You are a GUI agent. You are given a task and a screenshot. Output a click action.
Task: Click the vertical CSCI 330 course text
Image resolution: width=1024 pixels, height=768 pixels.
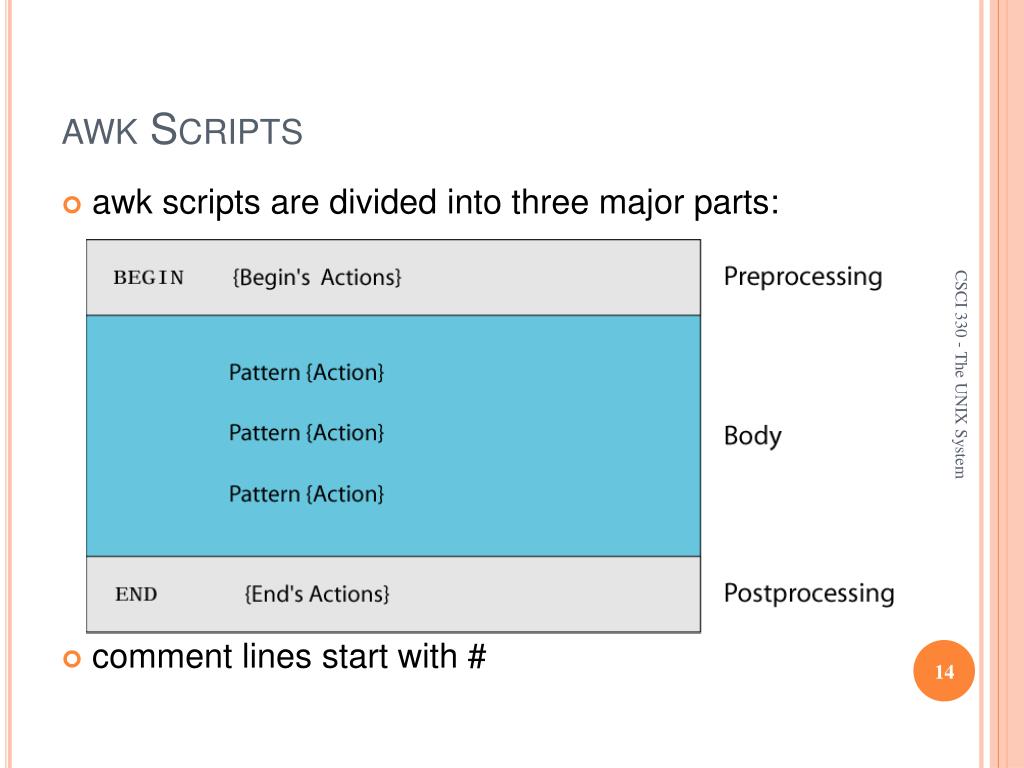coord(959,374)
